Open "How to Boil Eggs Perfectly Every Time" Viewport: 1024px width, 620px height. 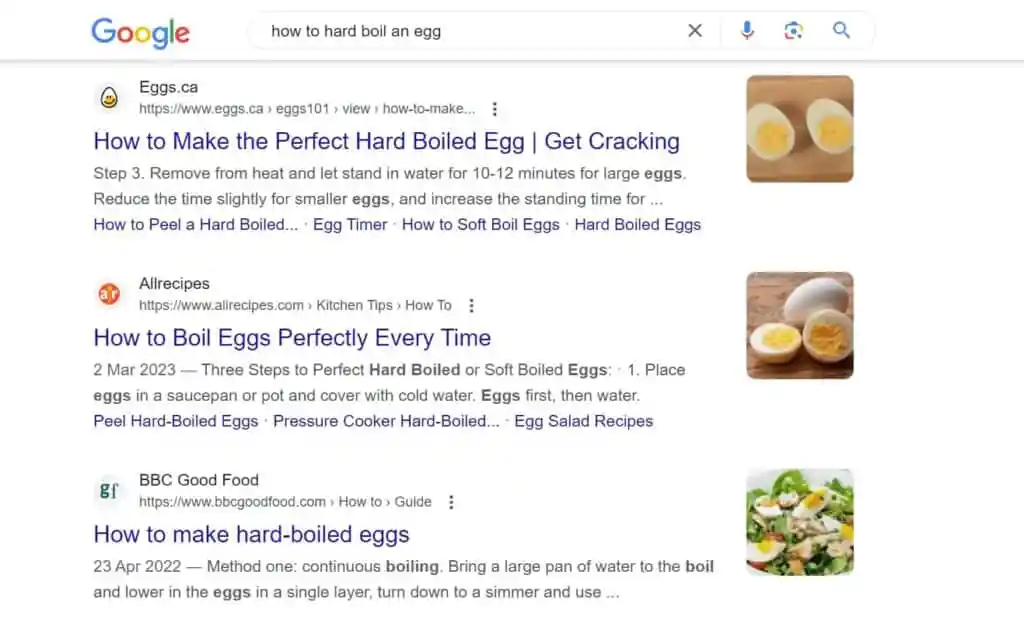[292, 337]
